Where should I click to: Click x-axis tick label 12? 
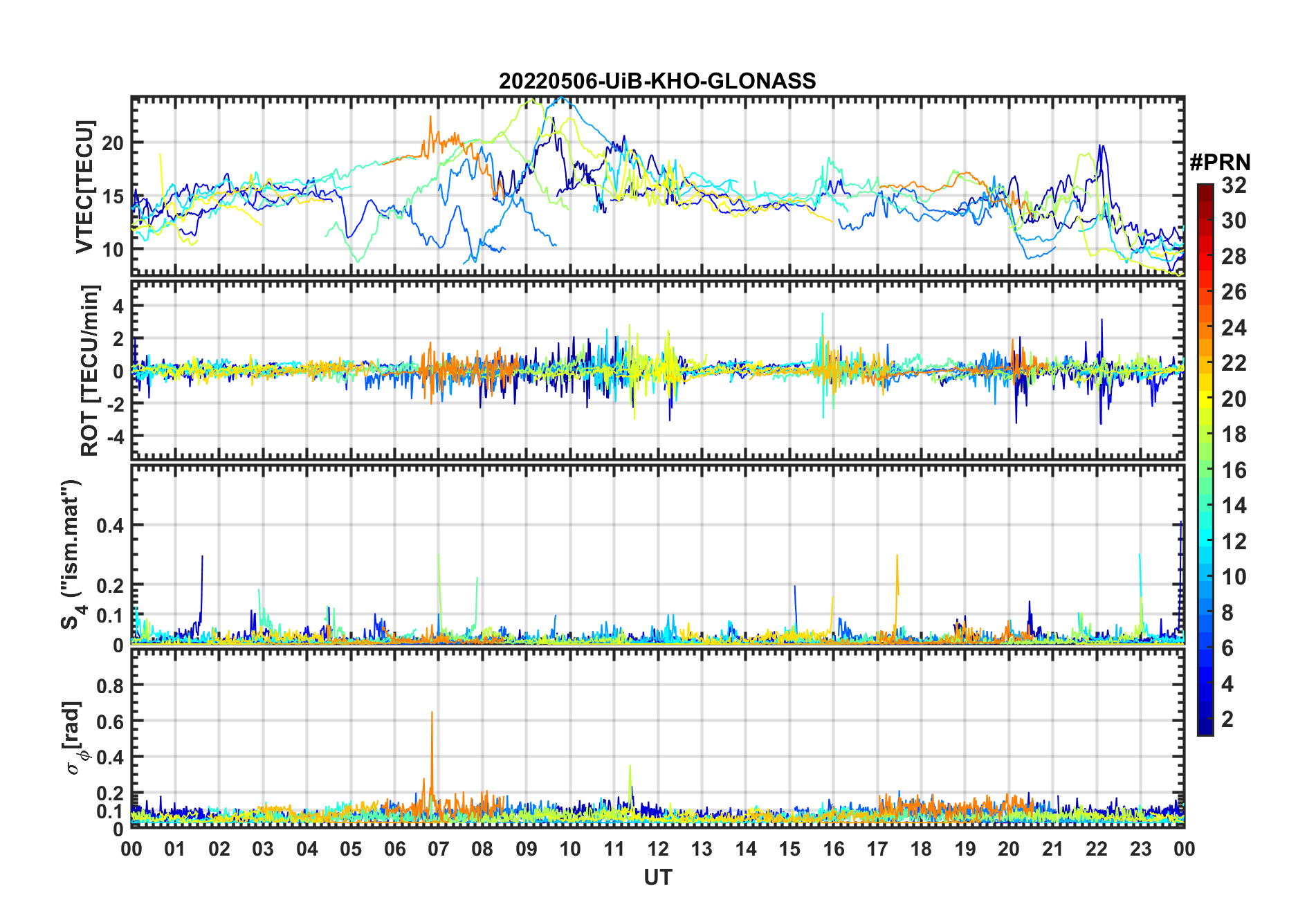[658, 849]
